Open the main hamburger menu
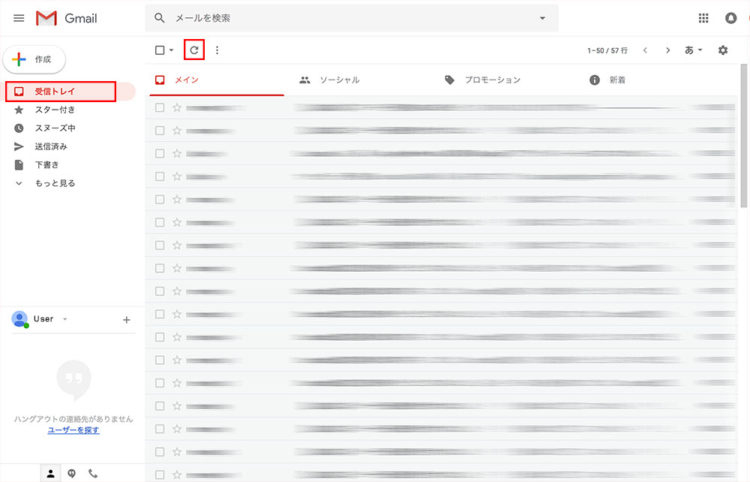 point(18,18)
